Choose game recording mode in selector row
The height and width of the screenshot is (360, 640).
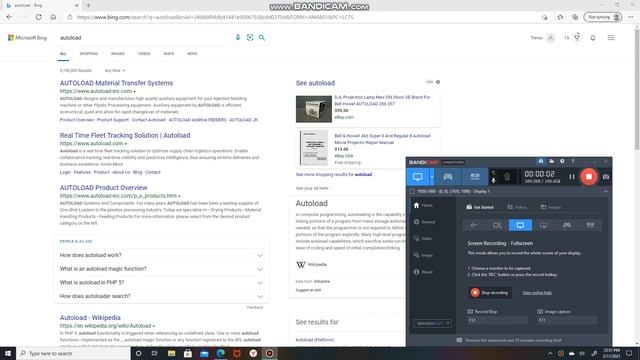click(x=567, y=225)
